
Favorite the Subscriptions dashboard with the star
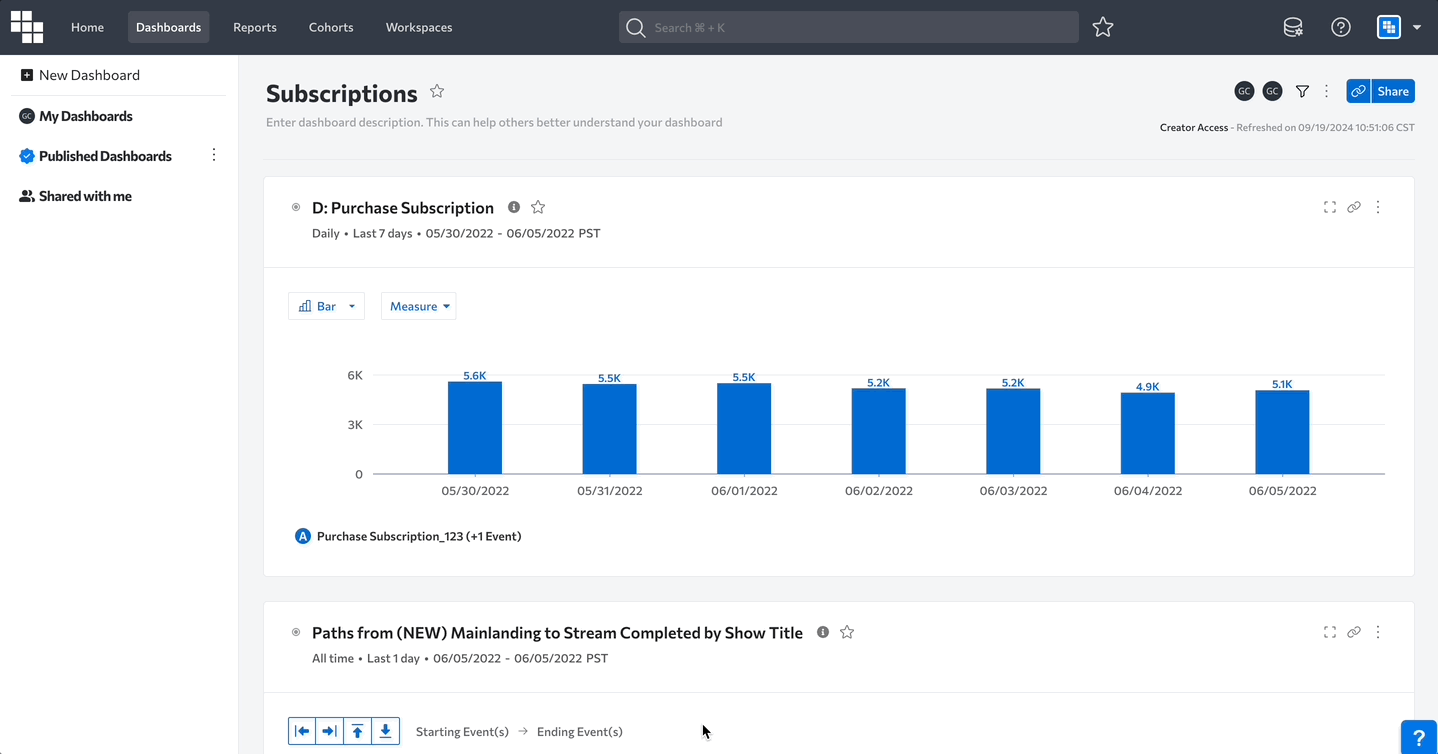pos(437,92)
